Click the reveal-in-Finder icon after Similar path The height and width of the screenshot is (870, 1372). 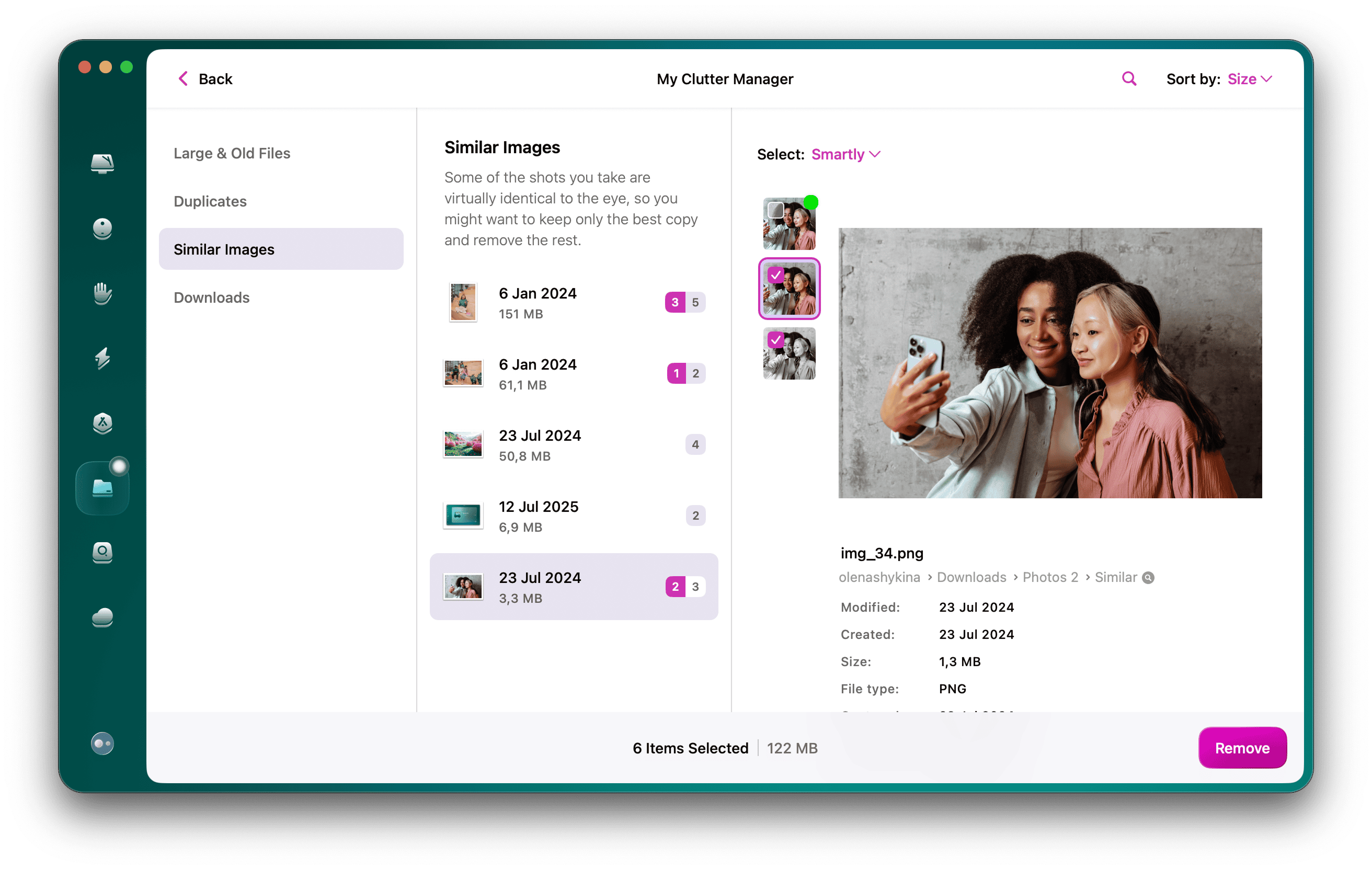[1149, 578]
